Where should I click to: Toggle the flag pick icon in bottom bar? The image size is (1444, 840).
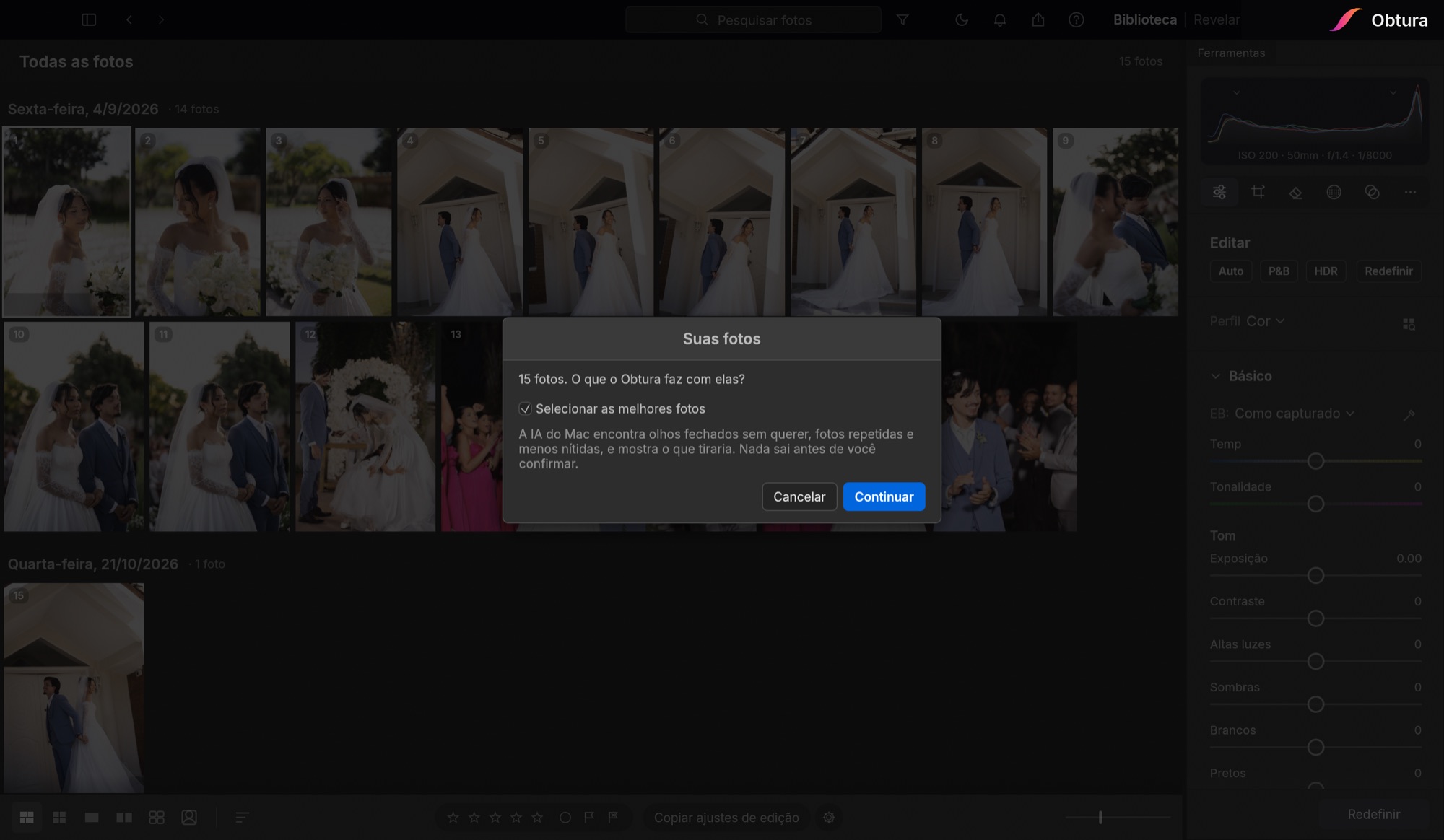click(x=589, y=817)
